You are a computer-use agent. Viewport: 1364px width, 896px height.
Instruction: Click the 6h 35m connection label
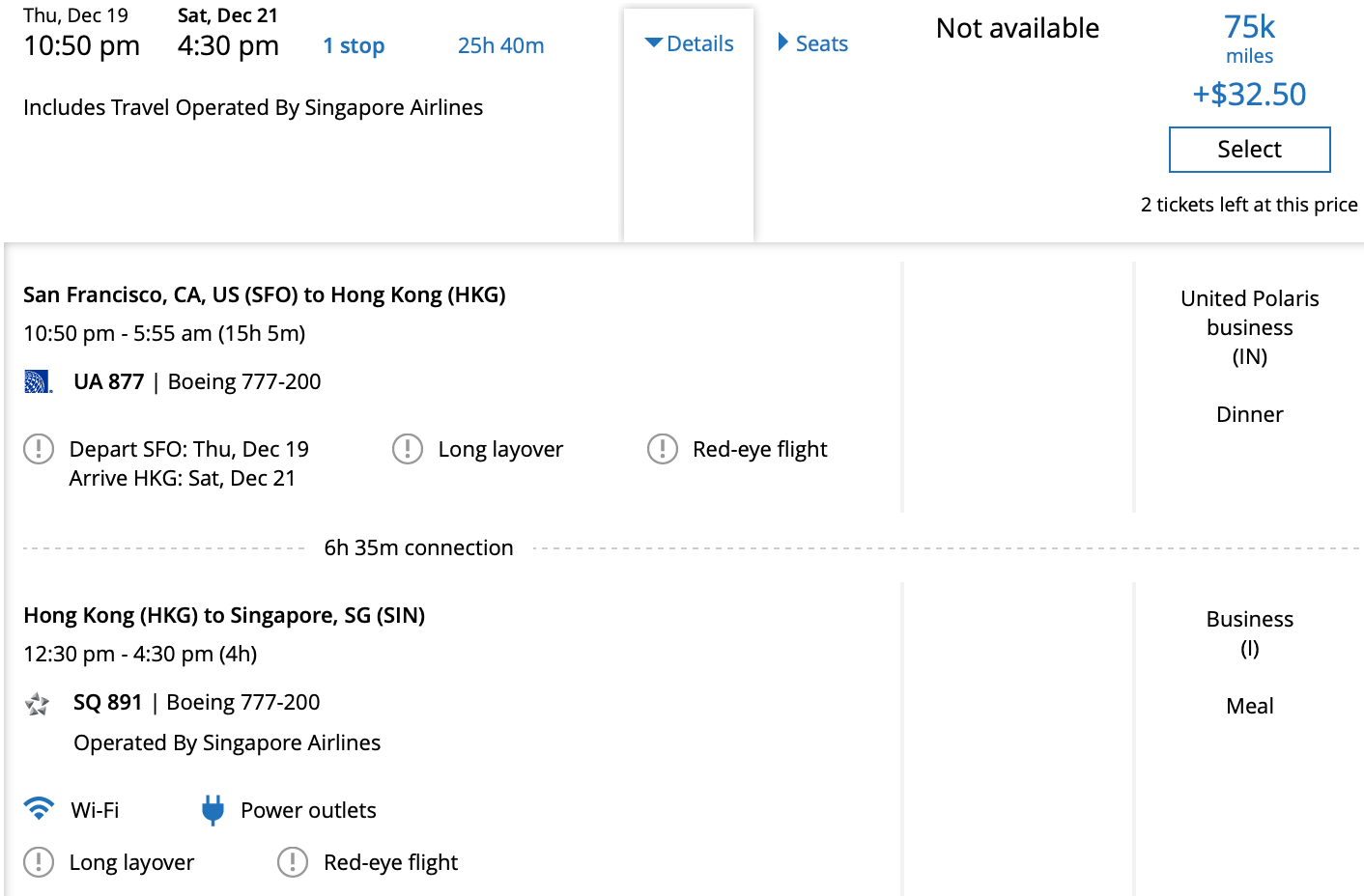pos(418,547)
